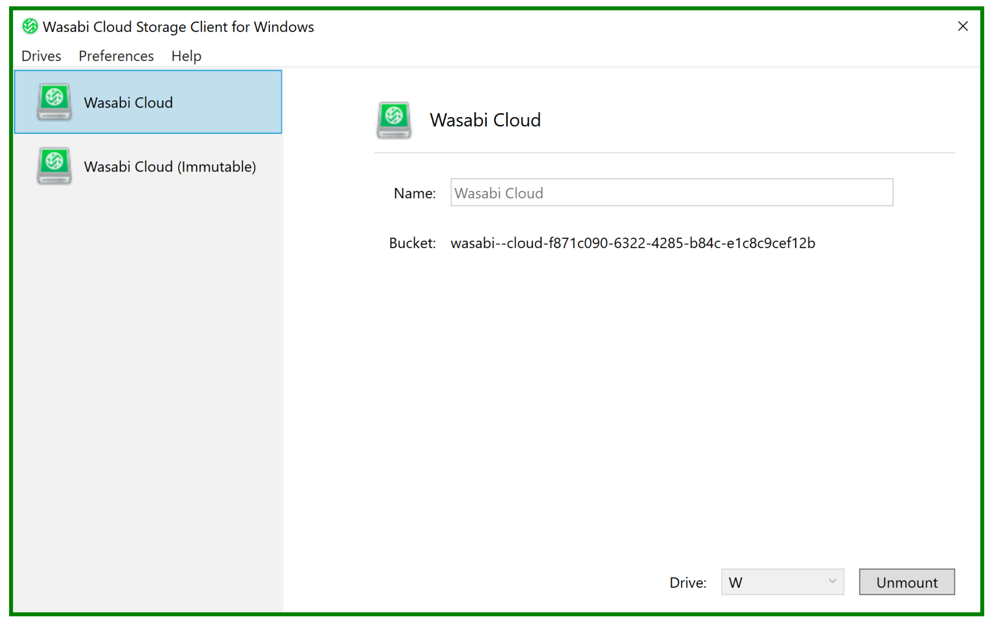Image resolution: width=1000 pixels, height=631 pixels.
Task: Open the Preferences menu
Action: pos(116,56)
